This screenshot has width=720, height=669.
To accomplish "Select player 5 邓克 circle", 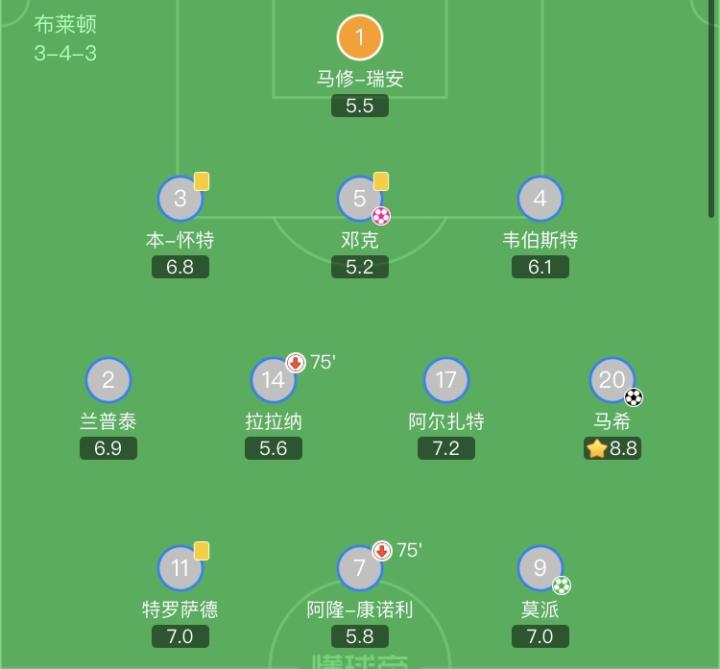I will [x=360, y=198].
